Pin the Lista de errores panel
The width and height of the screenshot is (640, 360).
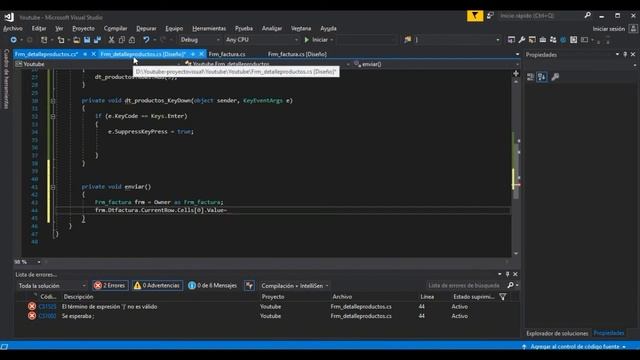coord(507,274)
